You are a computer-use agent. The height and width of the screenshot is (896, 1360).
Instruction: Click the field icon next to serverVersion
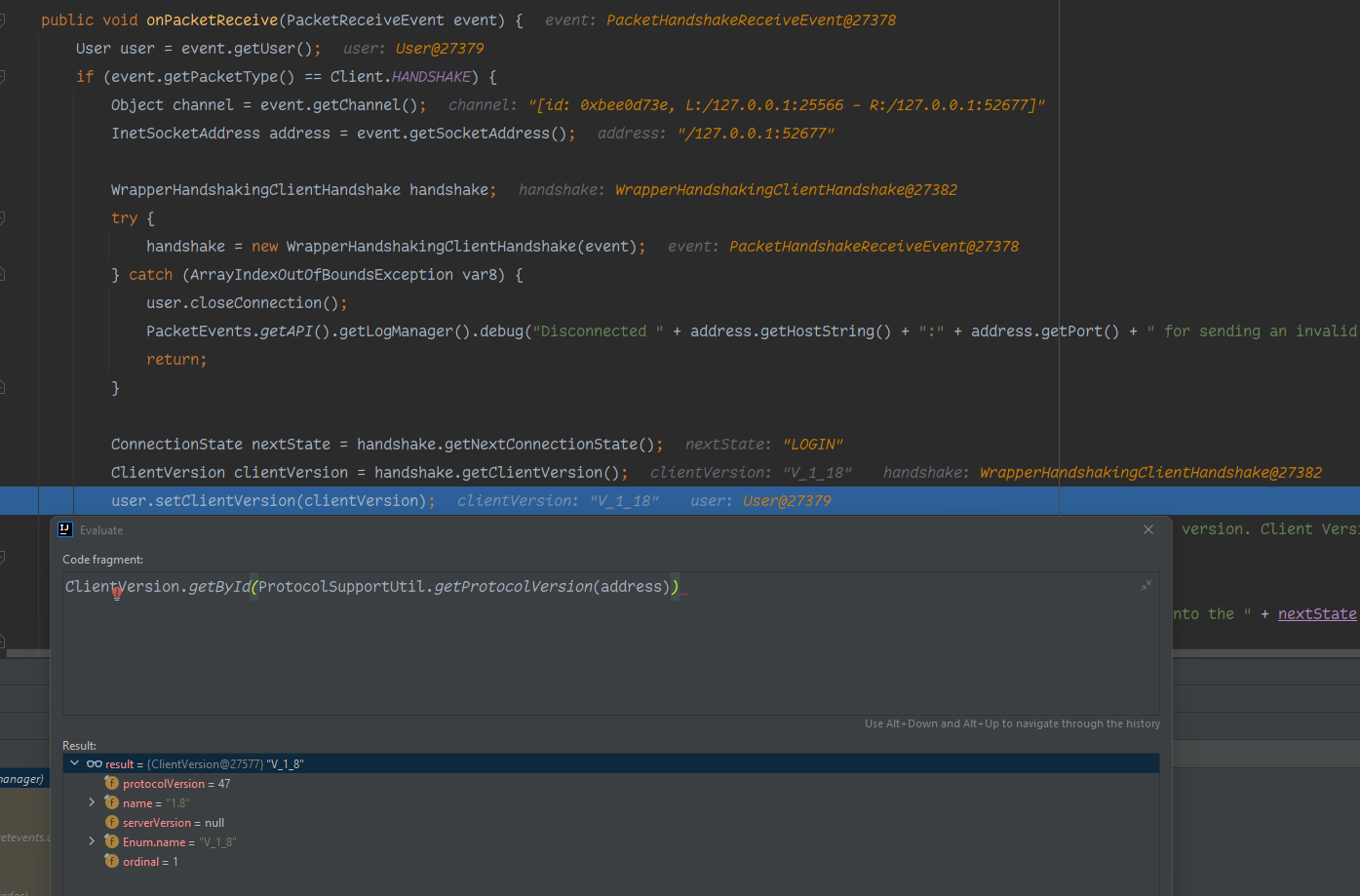tap(112, 822)
